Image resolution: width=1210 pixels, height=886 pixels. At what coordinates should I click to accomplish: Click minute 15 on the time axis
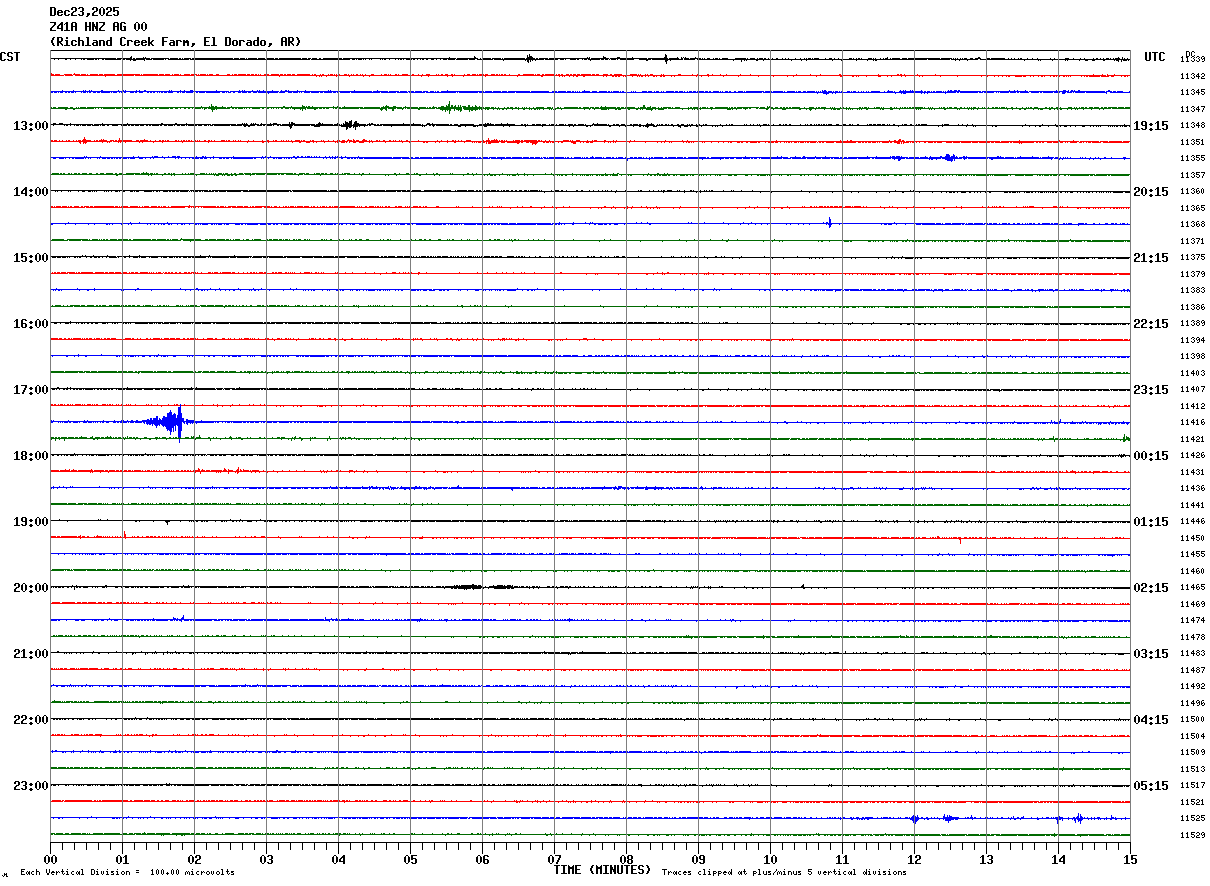1130,859
